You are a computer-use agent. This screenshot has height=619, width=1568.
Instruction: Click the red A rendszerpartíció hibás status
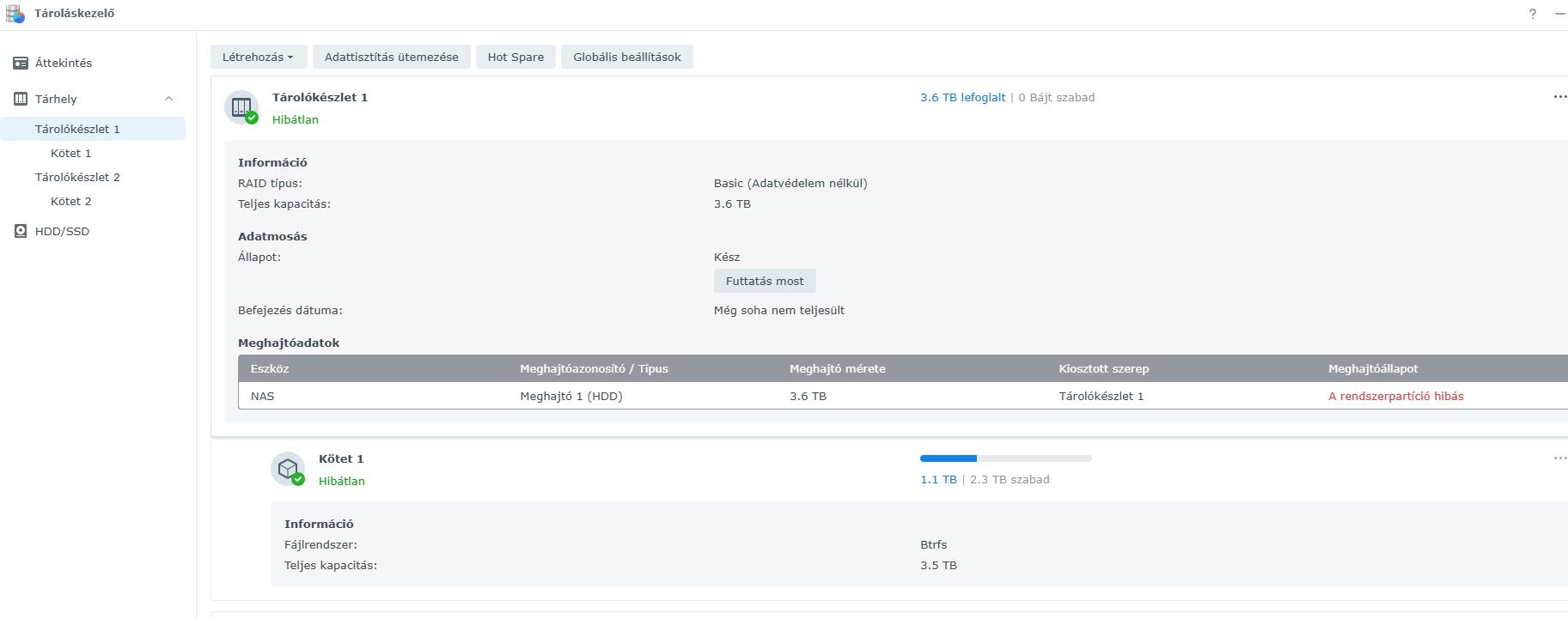click(1396, 397)
